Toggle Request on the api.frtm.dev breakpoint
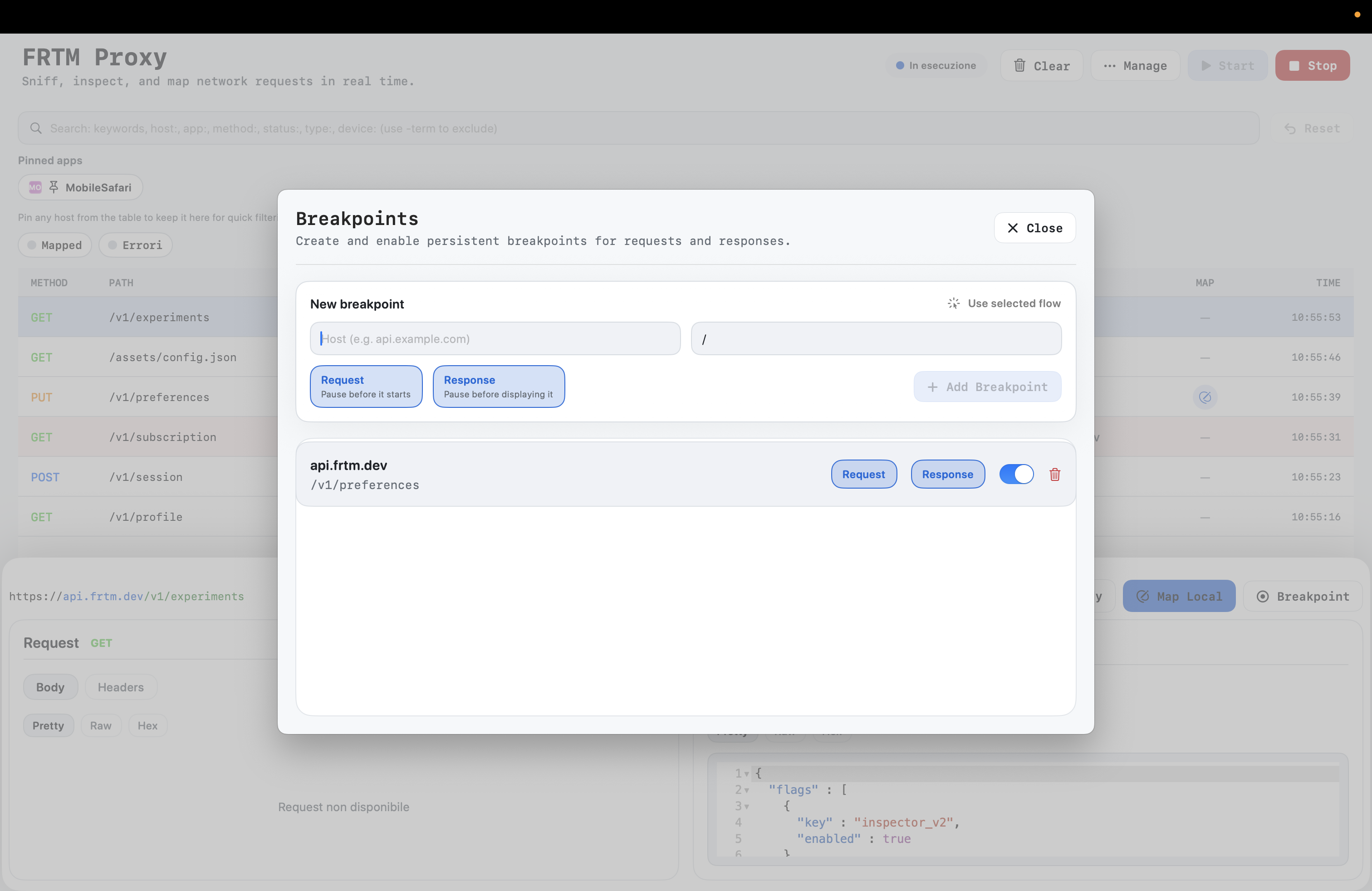 coord(863,475)
